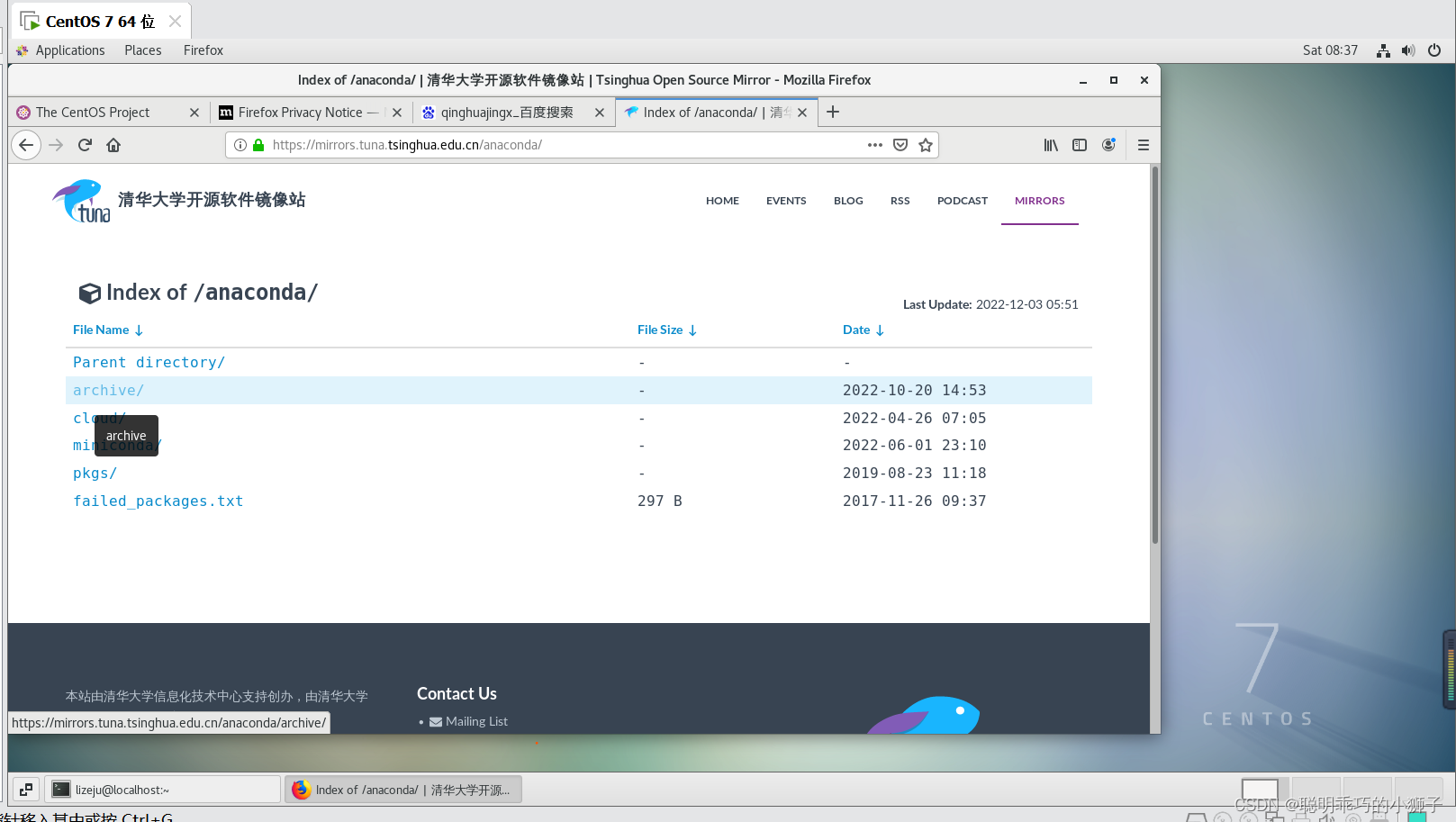Open the Places menu
The width and height of the screenshot is (1456, 822).
coord(142,50)
